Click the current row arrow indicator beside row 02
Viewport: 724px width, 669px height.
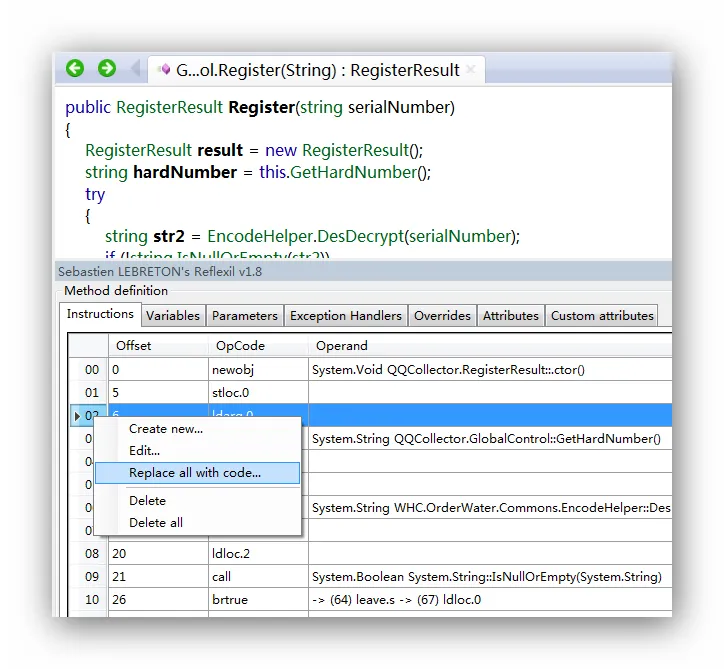(77, 415)
